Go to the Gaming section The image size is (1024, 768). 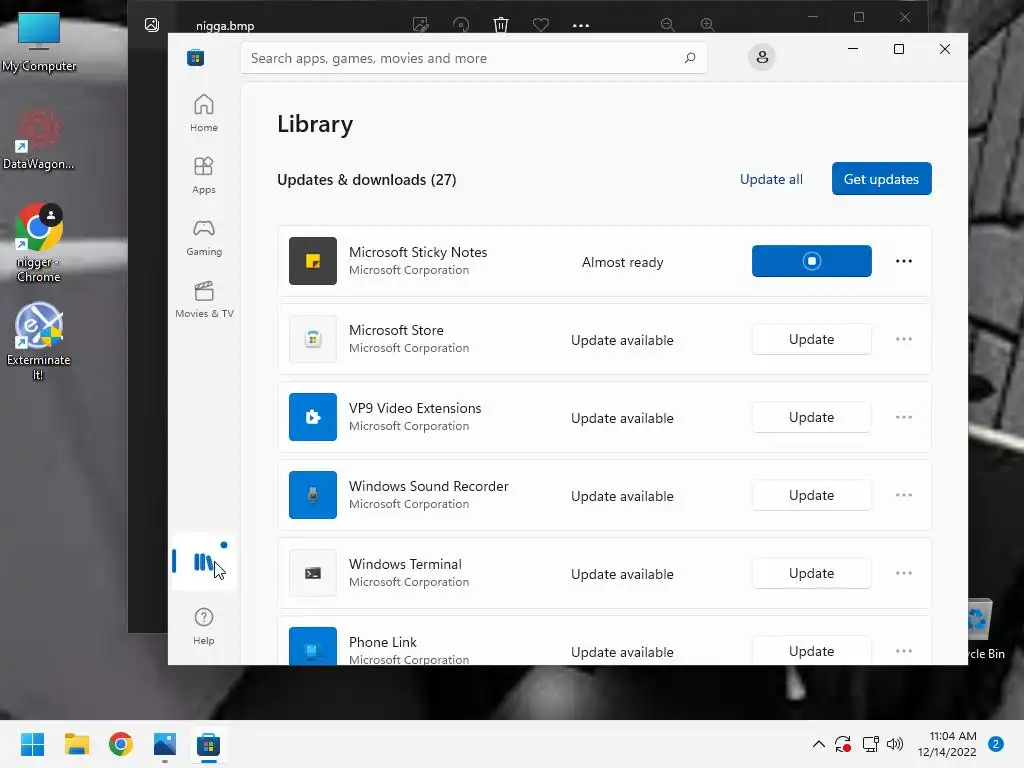[204, 237]
